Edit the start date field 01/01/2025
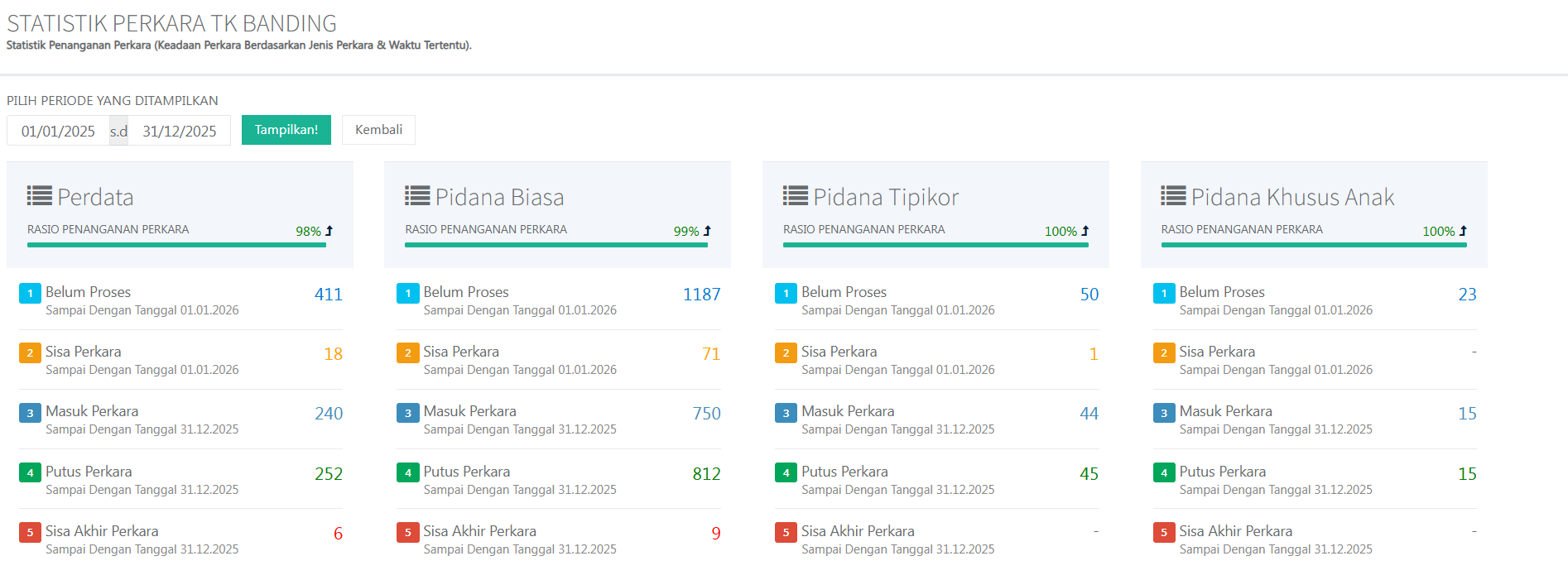This screenshot has height=580, width=1568. [x=58, y=131]
